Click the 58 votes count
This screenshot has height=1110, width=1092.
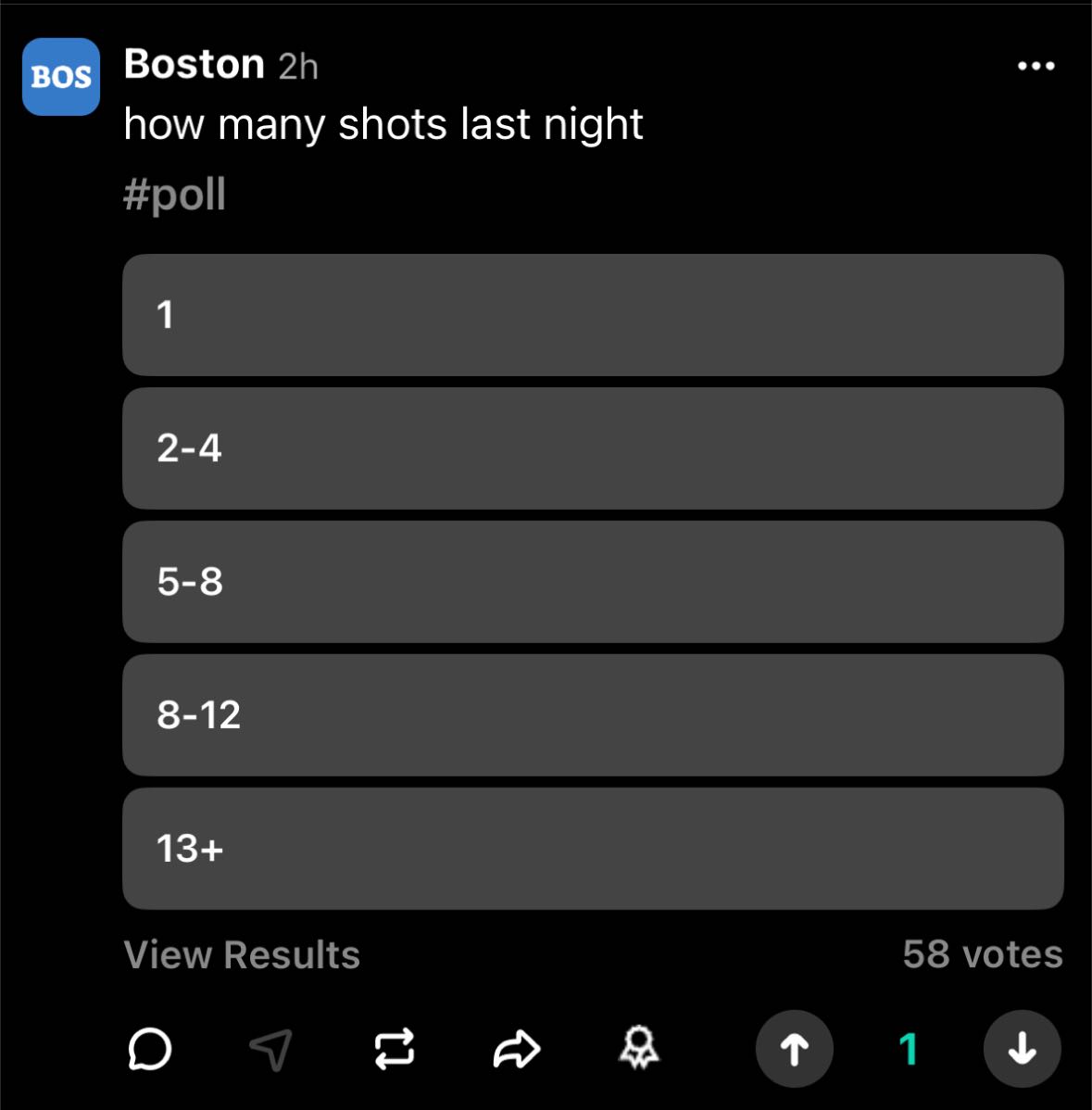pos(982,954)
